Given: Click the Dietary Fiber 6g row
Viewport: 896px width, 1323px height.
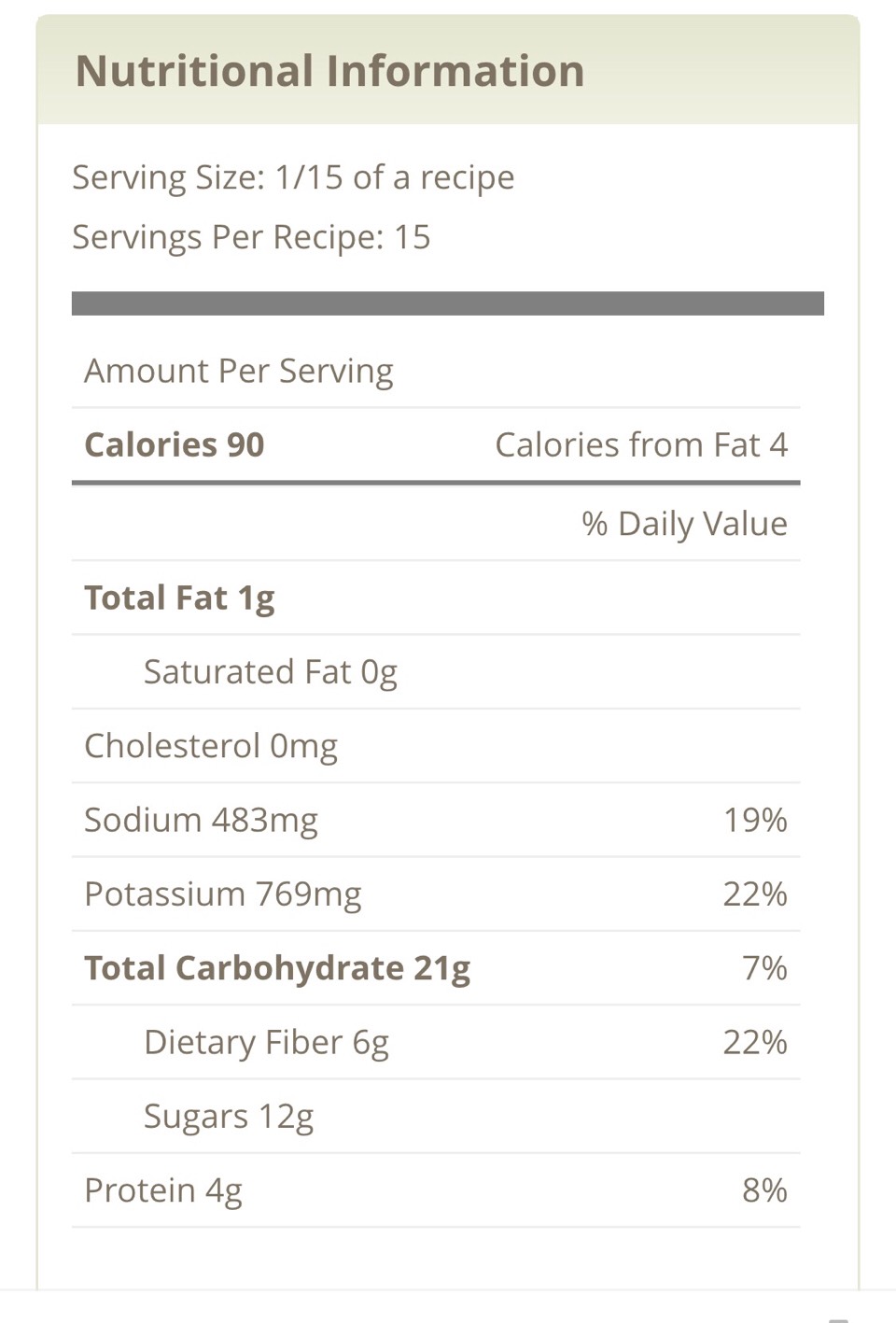Looking at the screenshot, I should 436,1042.
